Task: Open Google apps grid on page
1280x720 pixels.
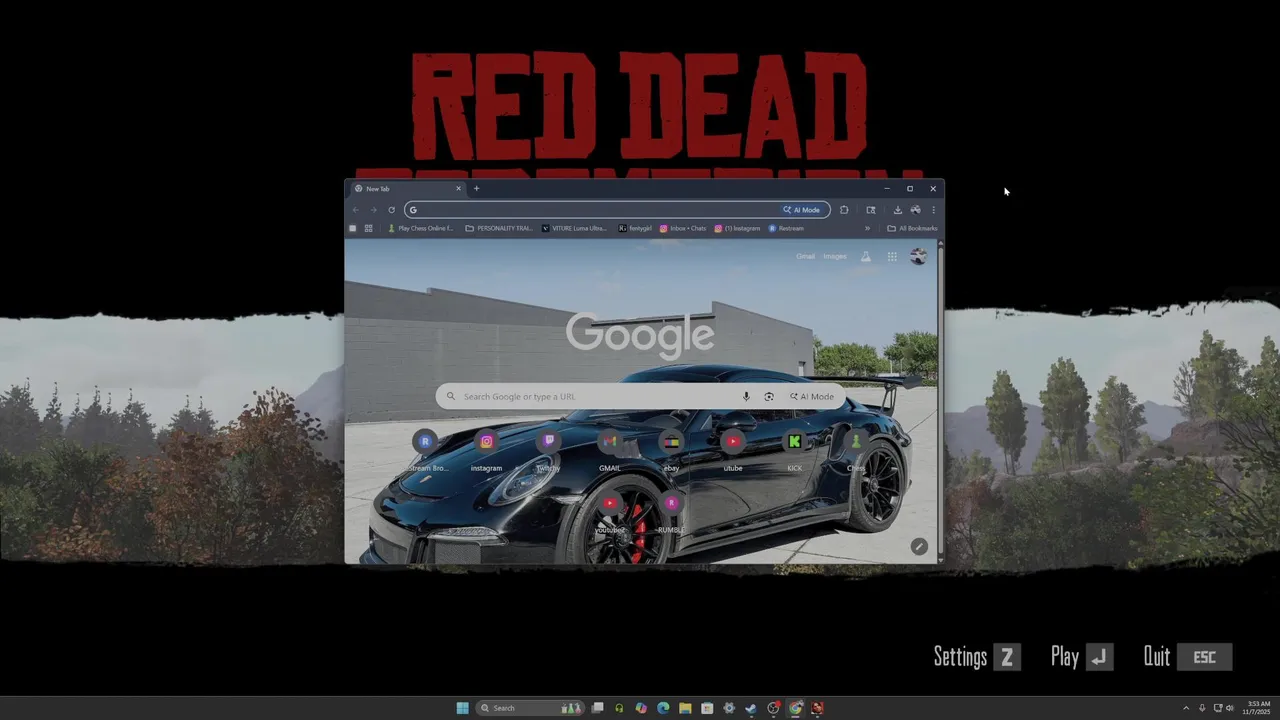Action: (x=892, y=257)
